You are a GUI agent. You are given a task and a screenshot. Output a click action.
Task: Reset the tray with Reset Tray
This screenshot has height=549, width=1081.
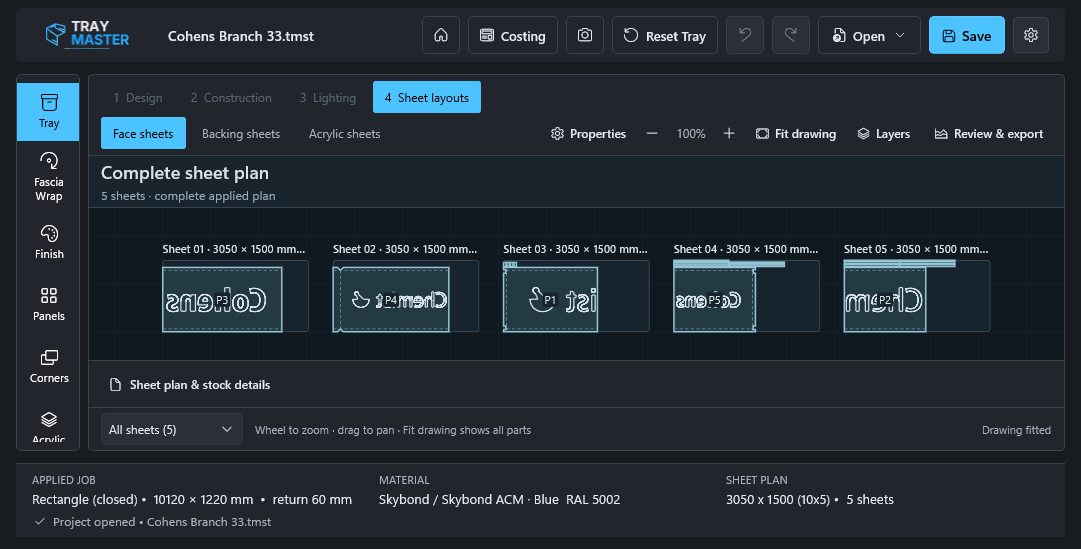665,35
